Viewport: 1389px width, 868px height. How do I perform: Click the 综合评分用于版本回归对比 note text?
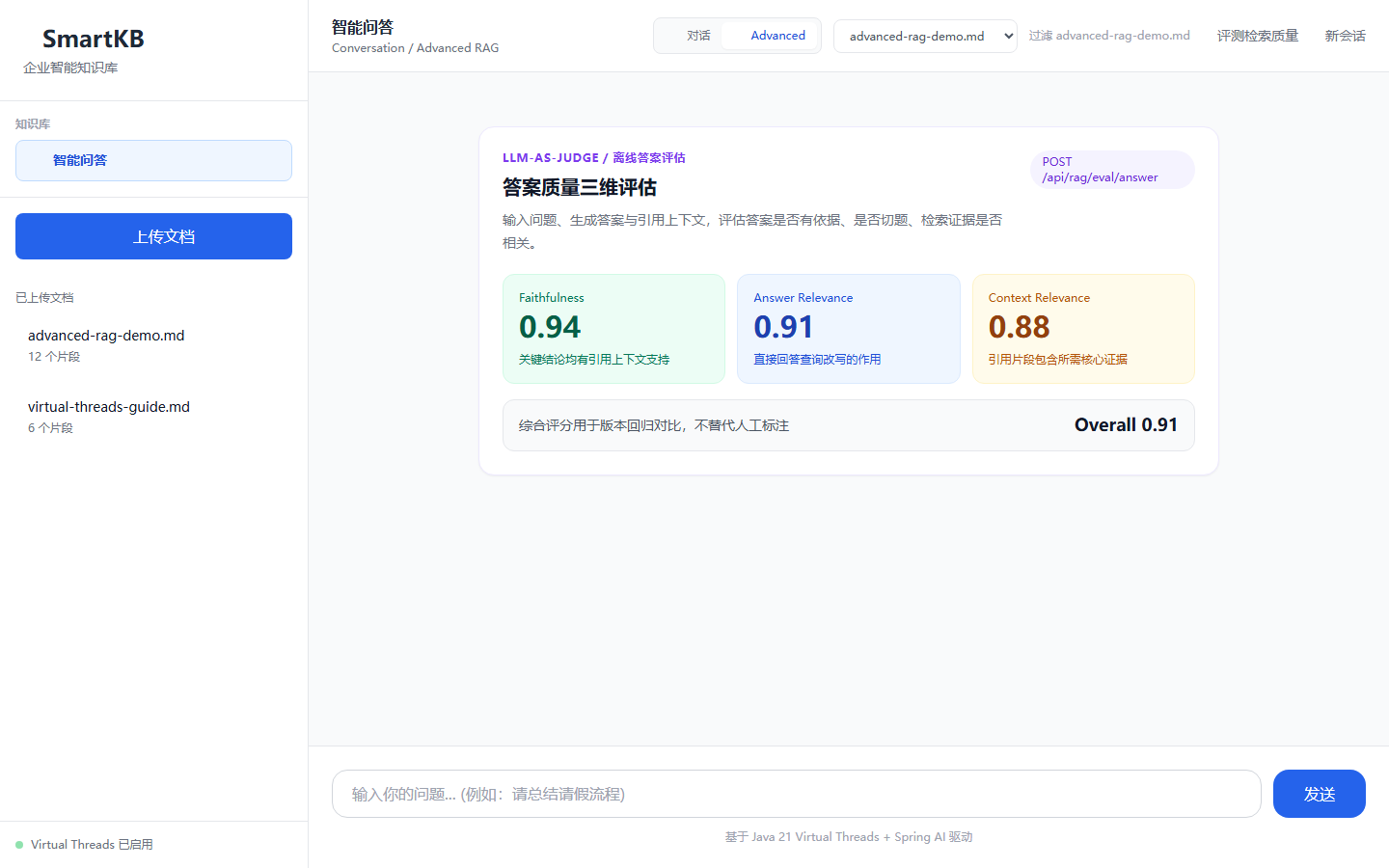654,425
